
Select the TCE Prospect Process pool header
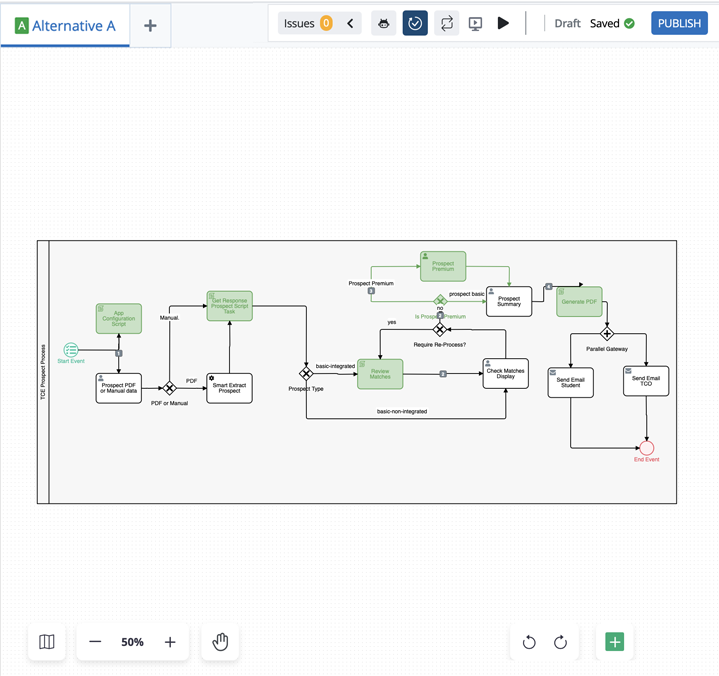point(43,372)
